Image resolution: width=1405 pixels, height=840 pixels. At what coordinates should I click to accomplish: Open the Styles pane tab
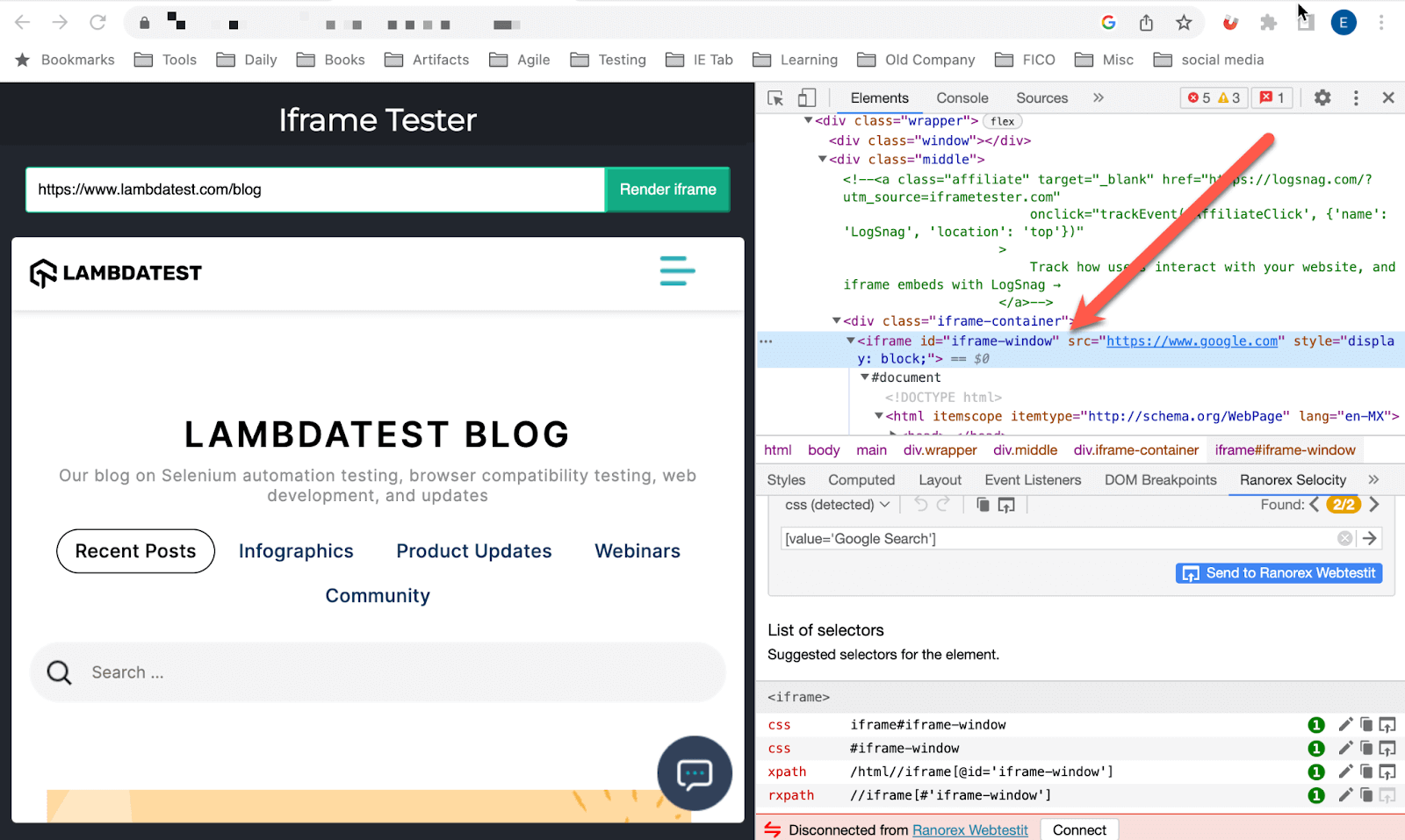[786, 480]
